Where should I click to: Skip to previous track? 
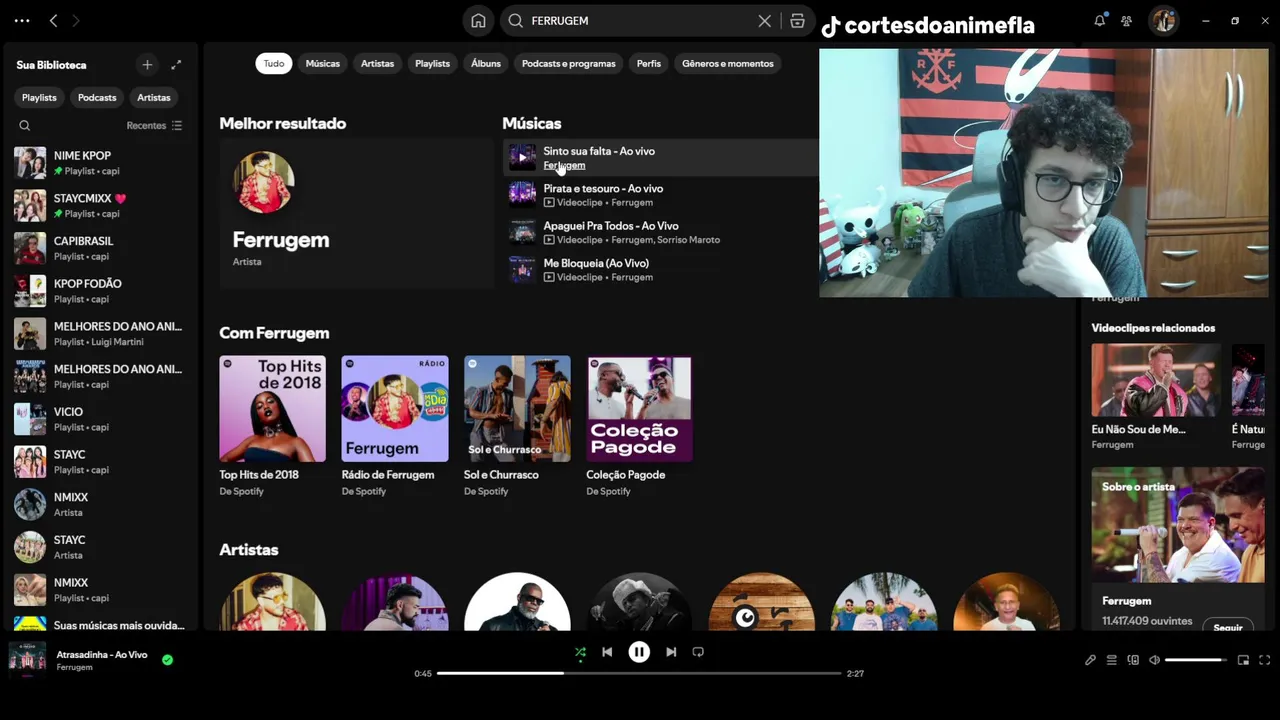[607, 652]
